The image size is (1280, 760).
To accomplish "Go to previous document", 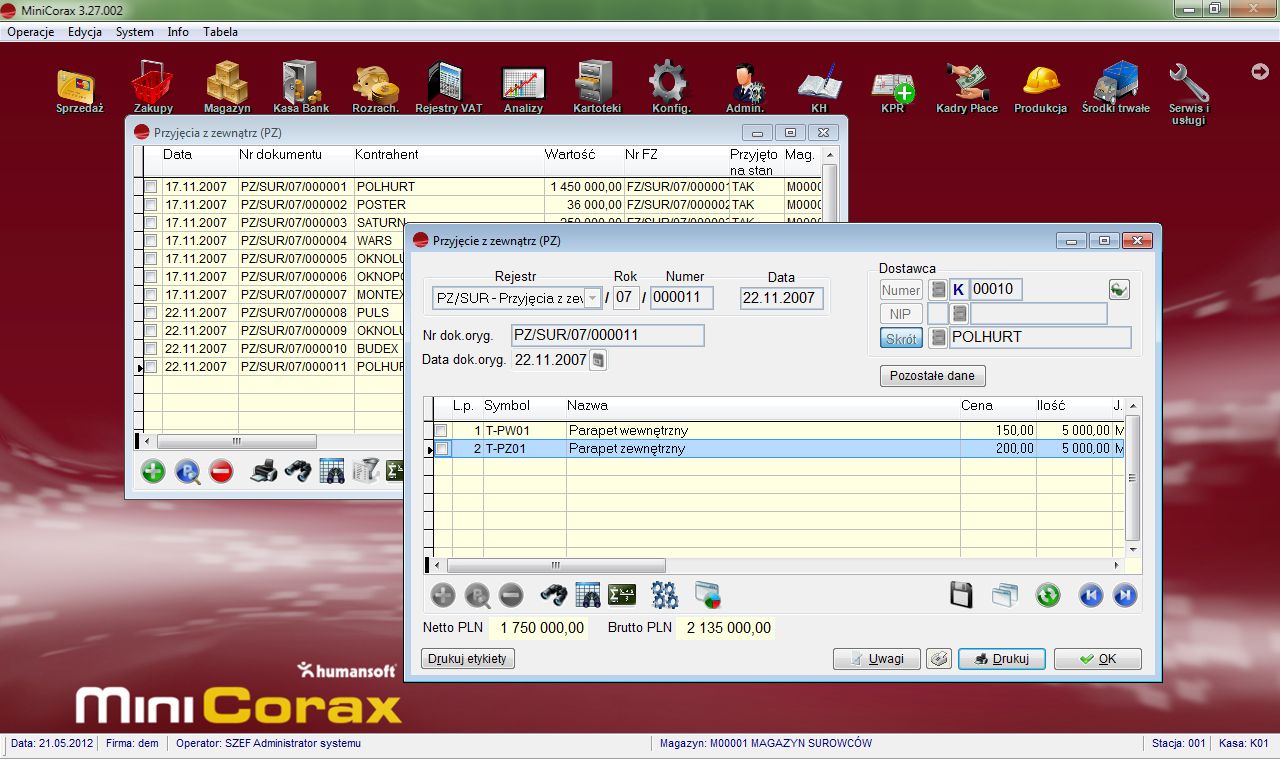I will [x=1090, y=595].
